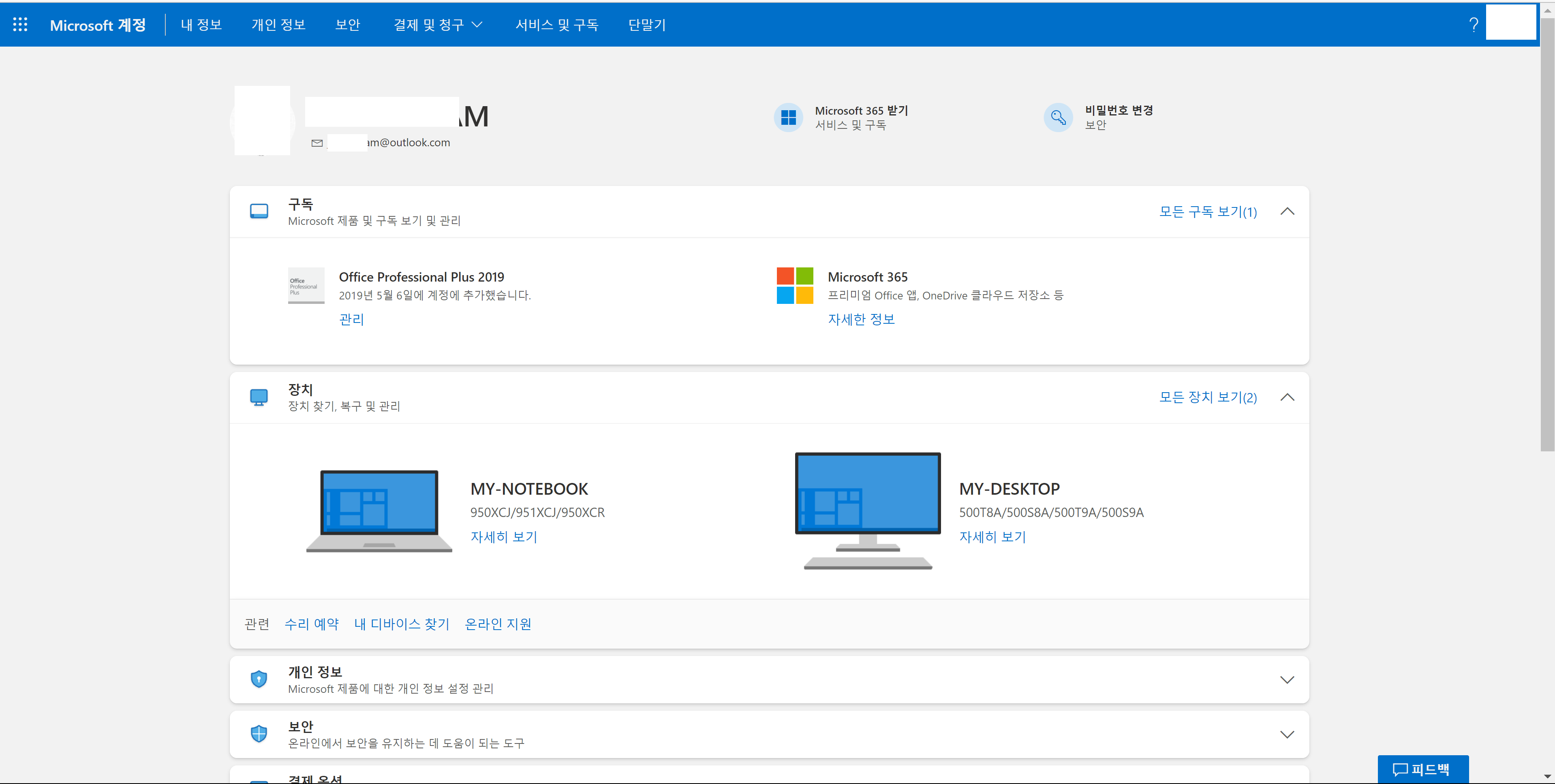Open 모든 구독 보기(1) link
This screenshot has height=784, width=1555.
[x=1208, y=212]
